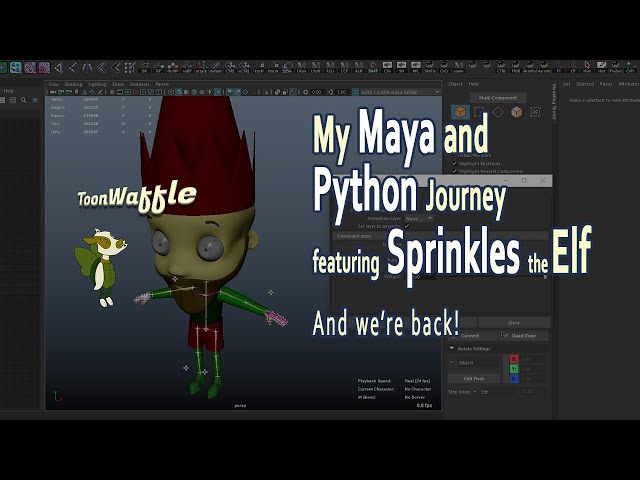Open the Modeling Toolkit vertical tab
640x480 pixels.
pos(554,101)
